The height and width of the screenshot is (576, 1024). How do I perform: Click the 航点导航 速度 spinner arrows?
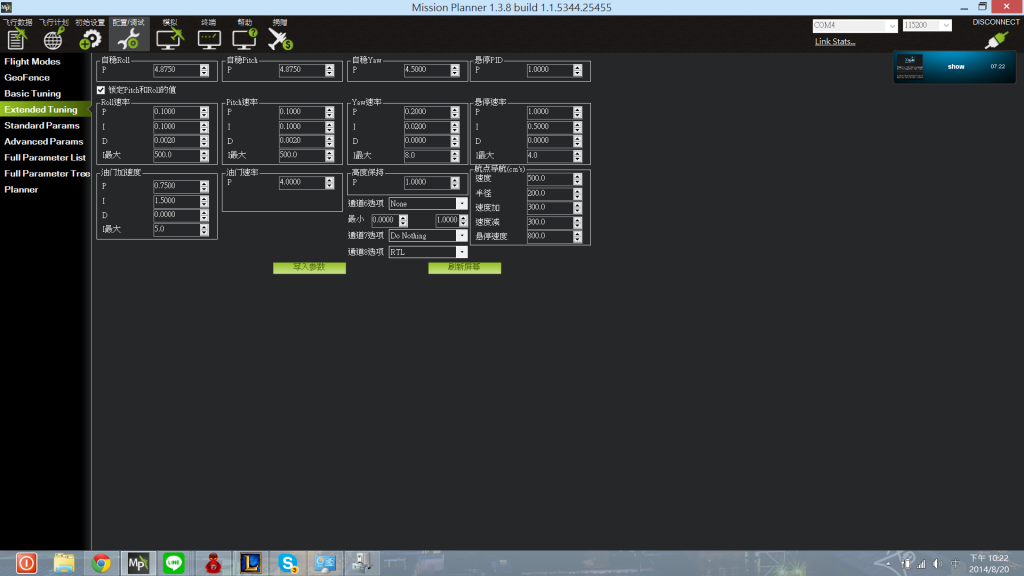[x=578, y=179]
